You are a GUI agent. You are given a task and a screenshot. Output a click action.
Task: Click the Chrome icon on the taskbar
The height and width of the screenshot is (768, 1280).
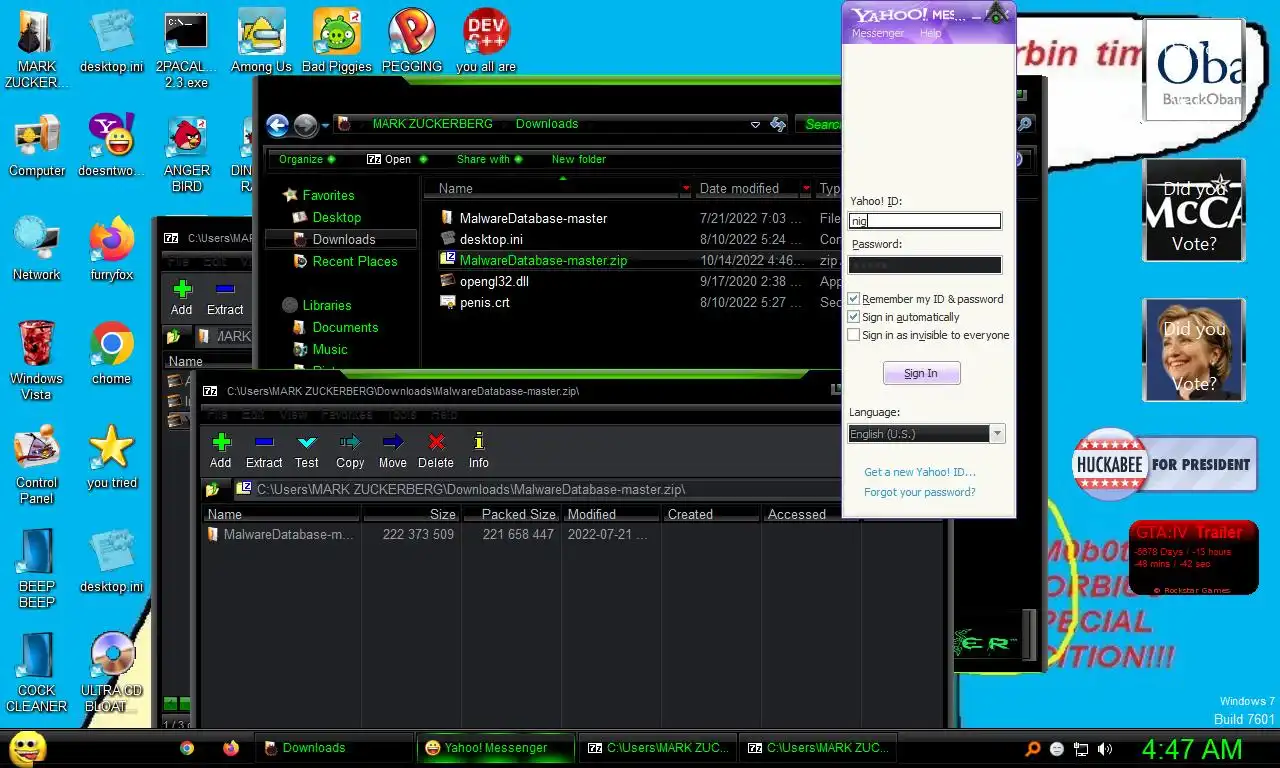pyautogui.click(x=187, y=748)
